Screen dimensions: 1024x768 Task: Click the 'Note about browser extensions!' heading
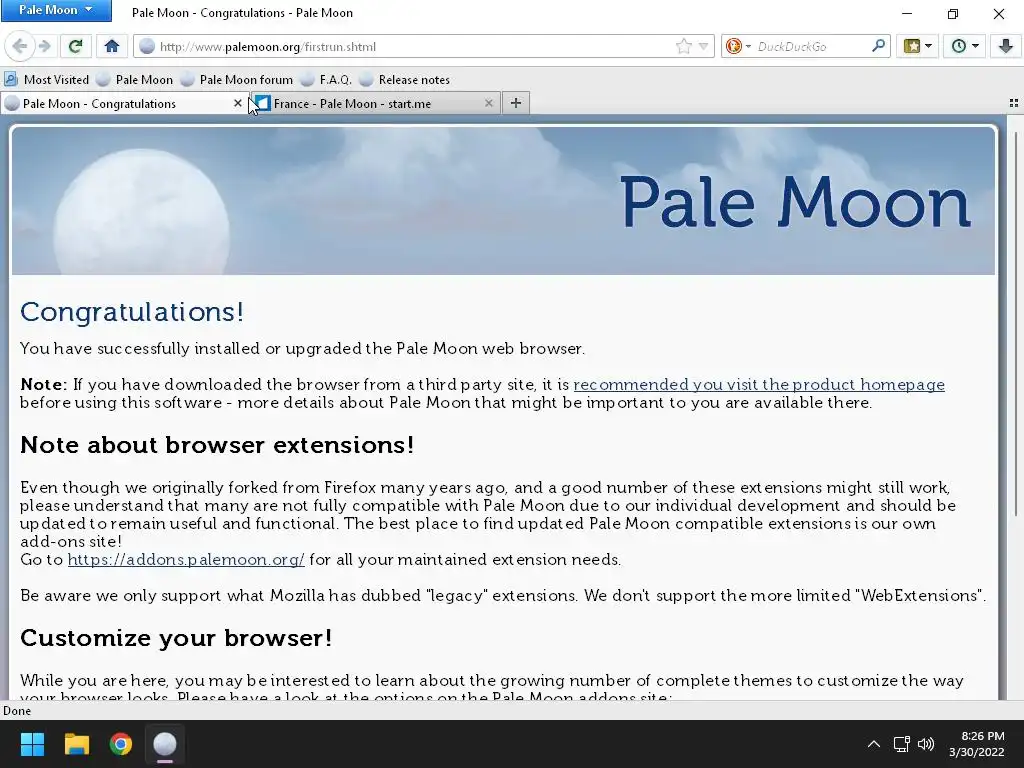[217, 445]
